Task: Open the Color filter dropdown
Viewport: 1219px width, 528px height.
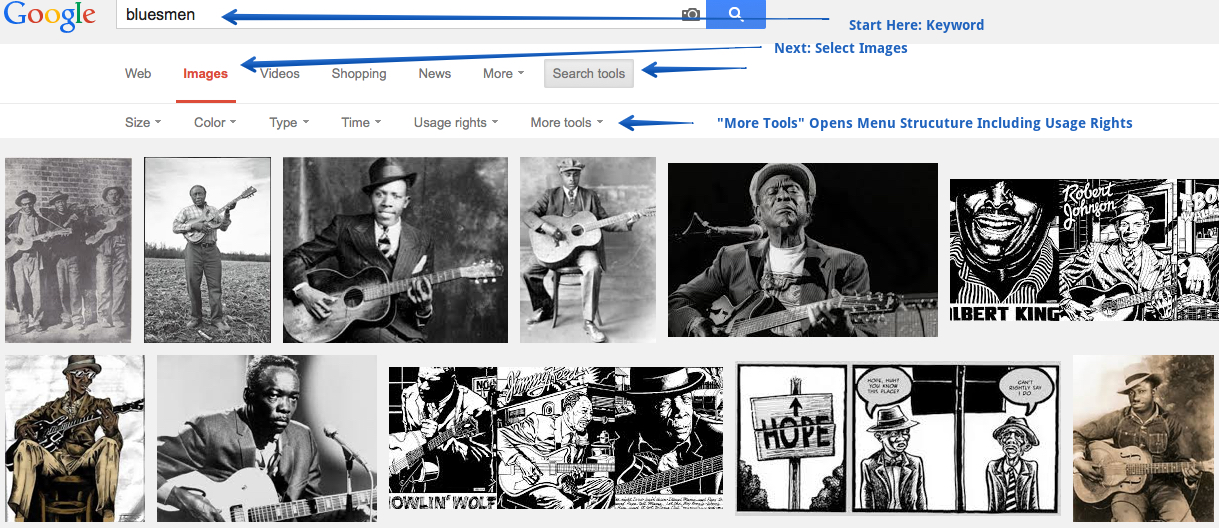Action: [215, 122]
